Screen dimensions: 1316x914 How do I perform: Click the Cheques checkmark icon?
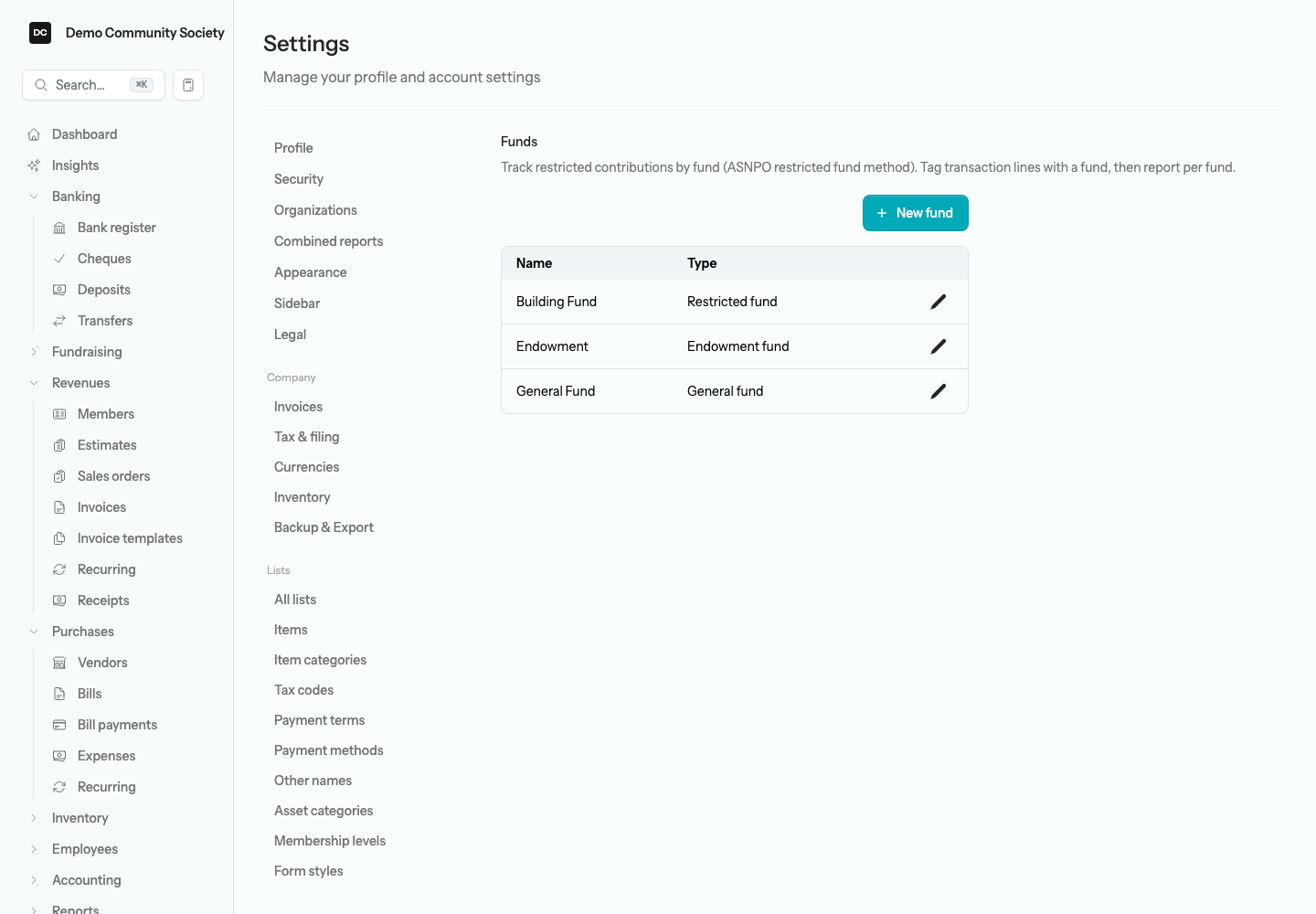pyautogui.click(x=59, y=259)
